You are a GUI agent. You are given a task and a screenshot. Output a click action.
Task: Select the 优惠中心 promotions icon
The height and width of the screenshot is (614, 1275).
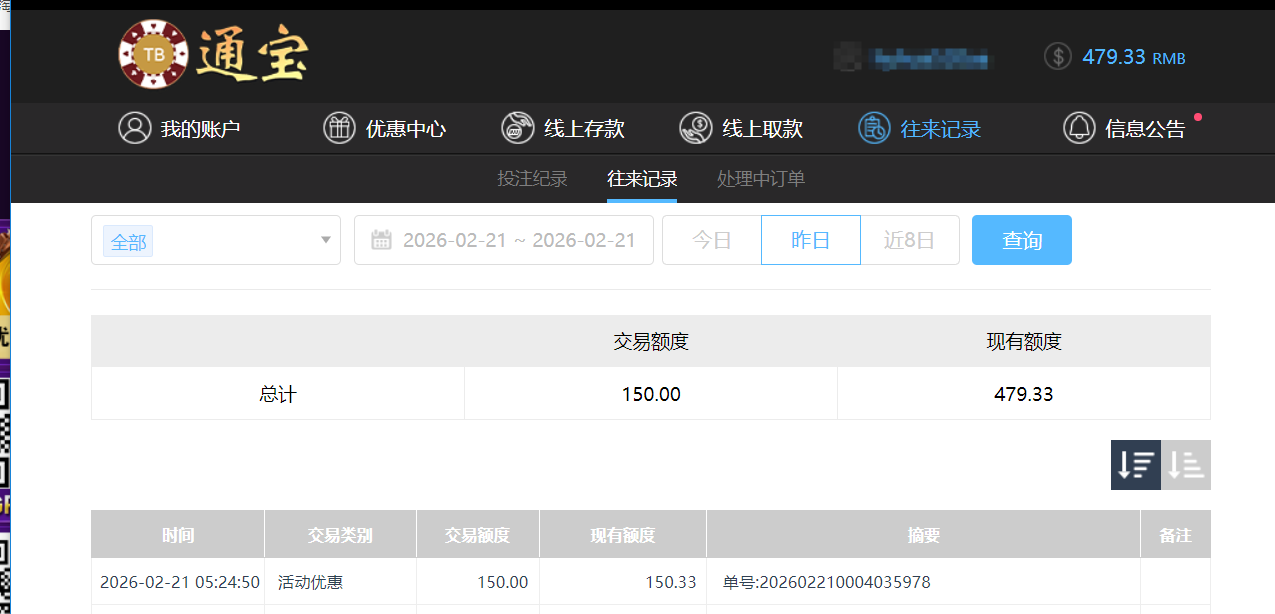pos(339,128)
